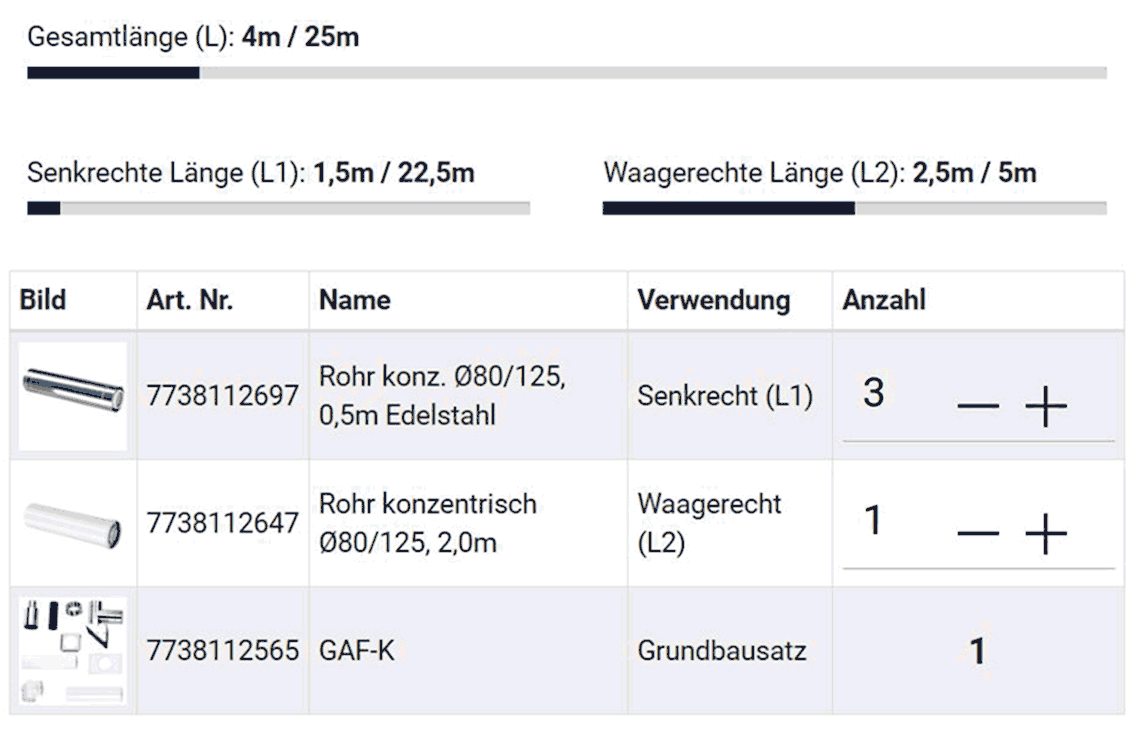This screenshot has height=733, width=1144.
Task: Click the Name column header
Action: click(x=355, y=300)
